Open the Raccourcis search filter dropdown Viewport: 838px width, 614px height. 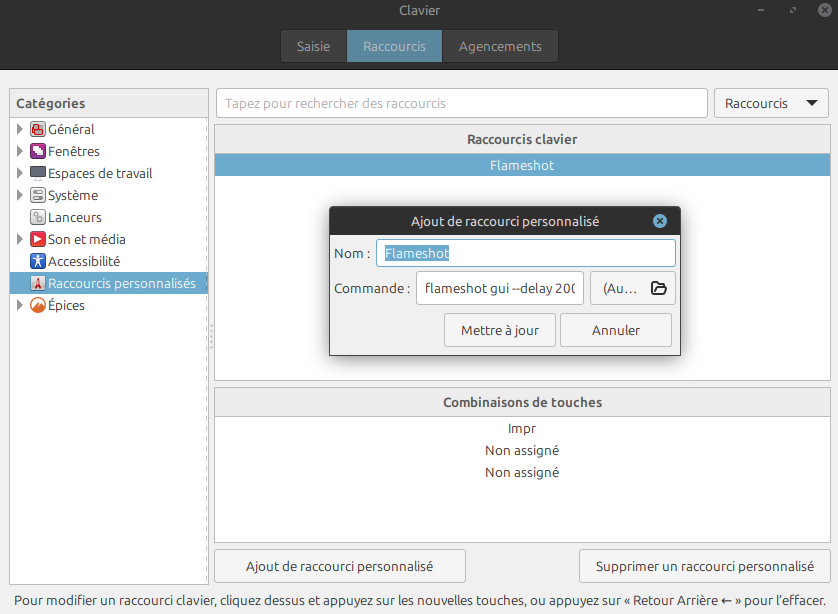[x=771, y=103]
